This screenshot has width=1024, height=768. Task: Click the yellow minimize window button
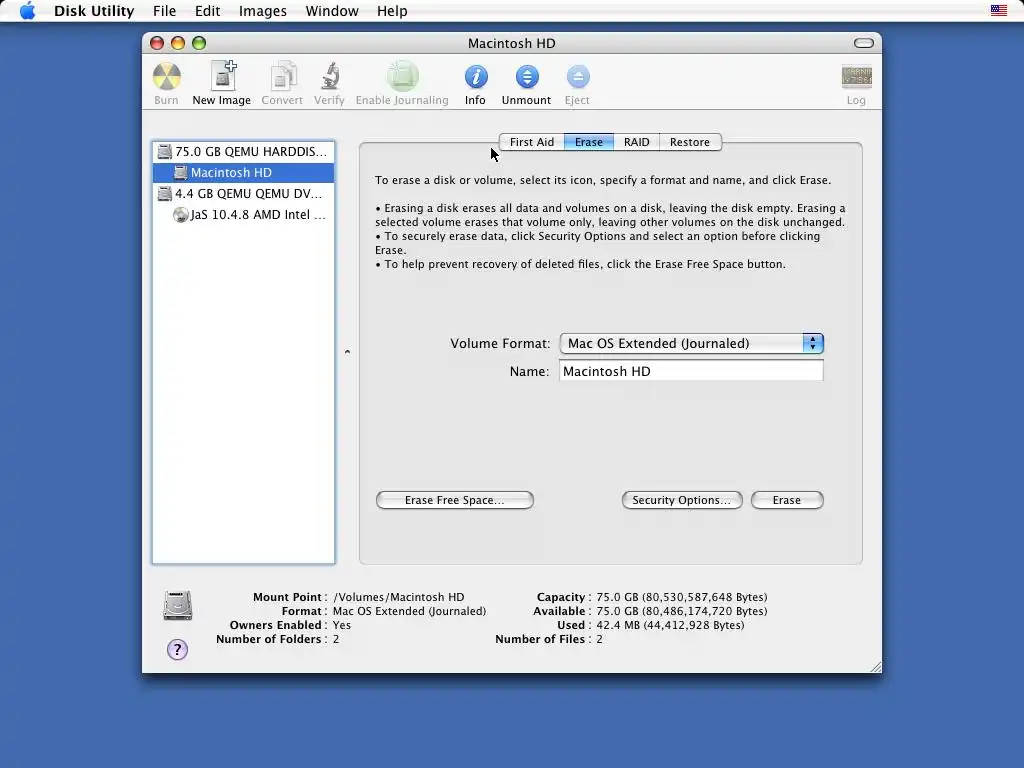pyautogui.click(x=178, y=43)
